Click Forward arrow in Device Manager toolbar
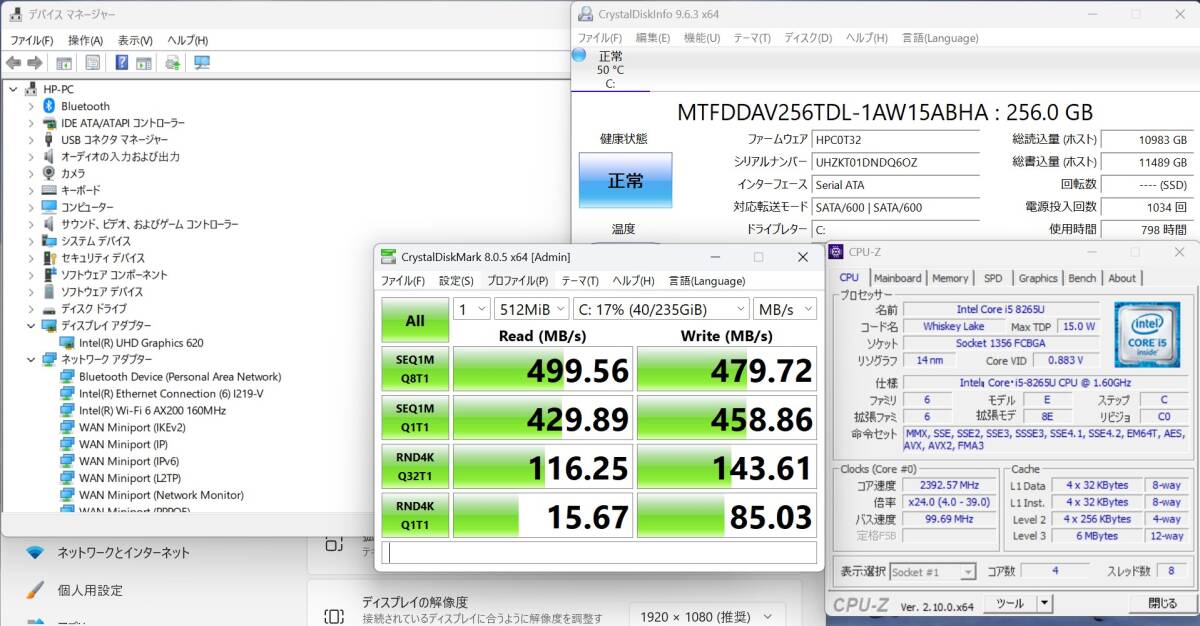This screenshot has width=1200, height=626. pyautogui.click(x=34, y=63)
